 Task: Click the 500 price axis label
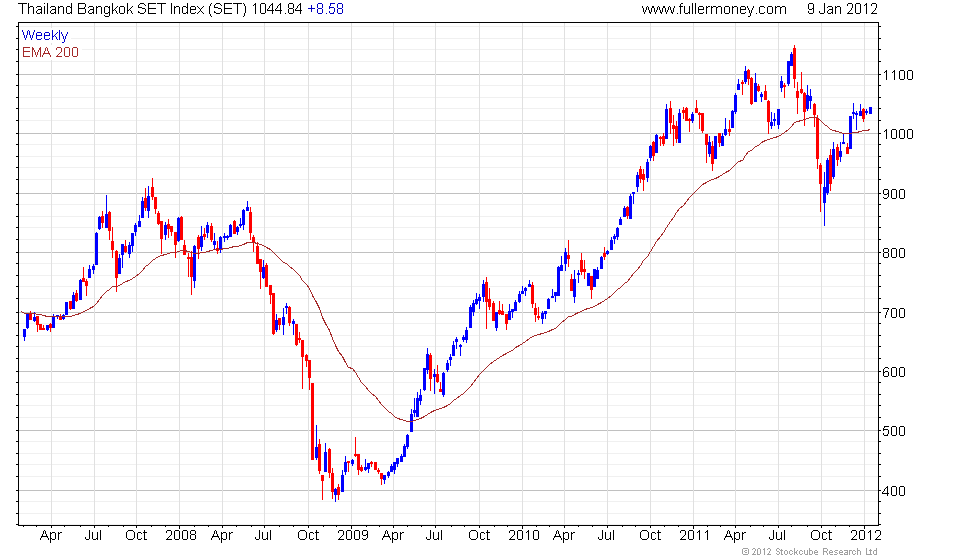coord(894,431)
